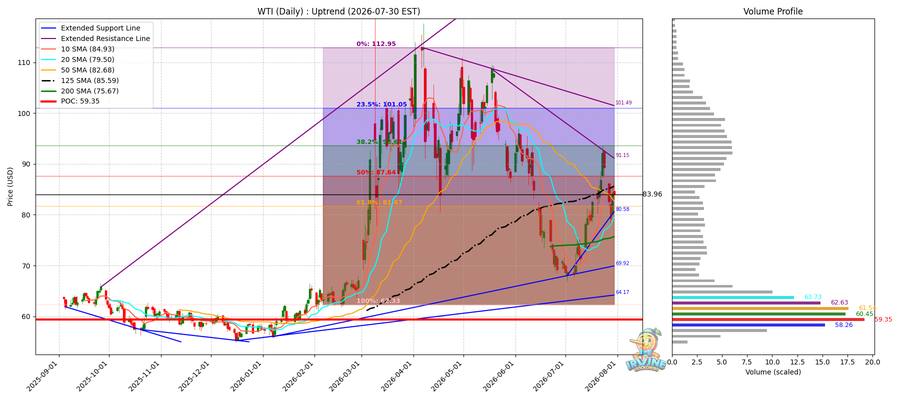The image size is (900, 400).
Task: Click the 17.5 tick on the volume axis
Action: (x=848, y=362)
